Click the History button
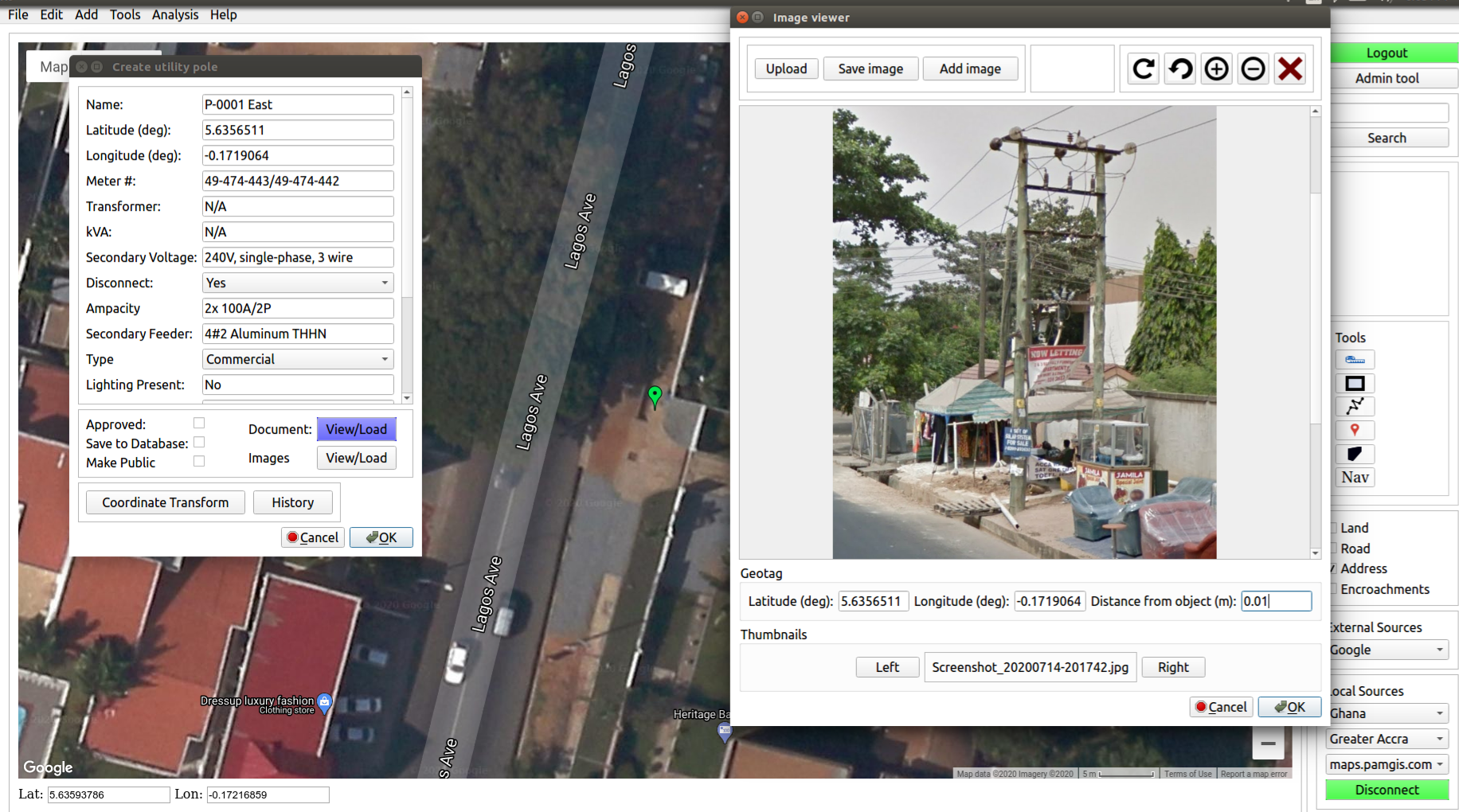1459x812 pixels. [x=292, y=502]
